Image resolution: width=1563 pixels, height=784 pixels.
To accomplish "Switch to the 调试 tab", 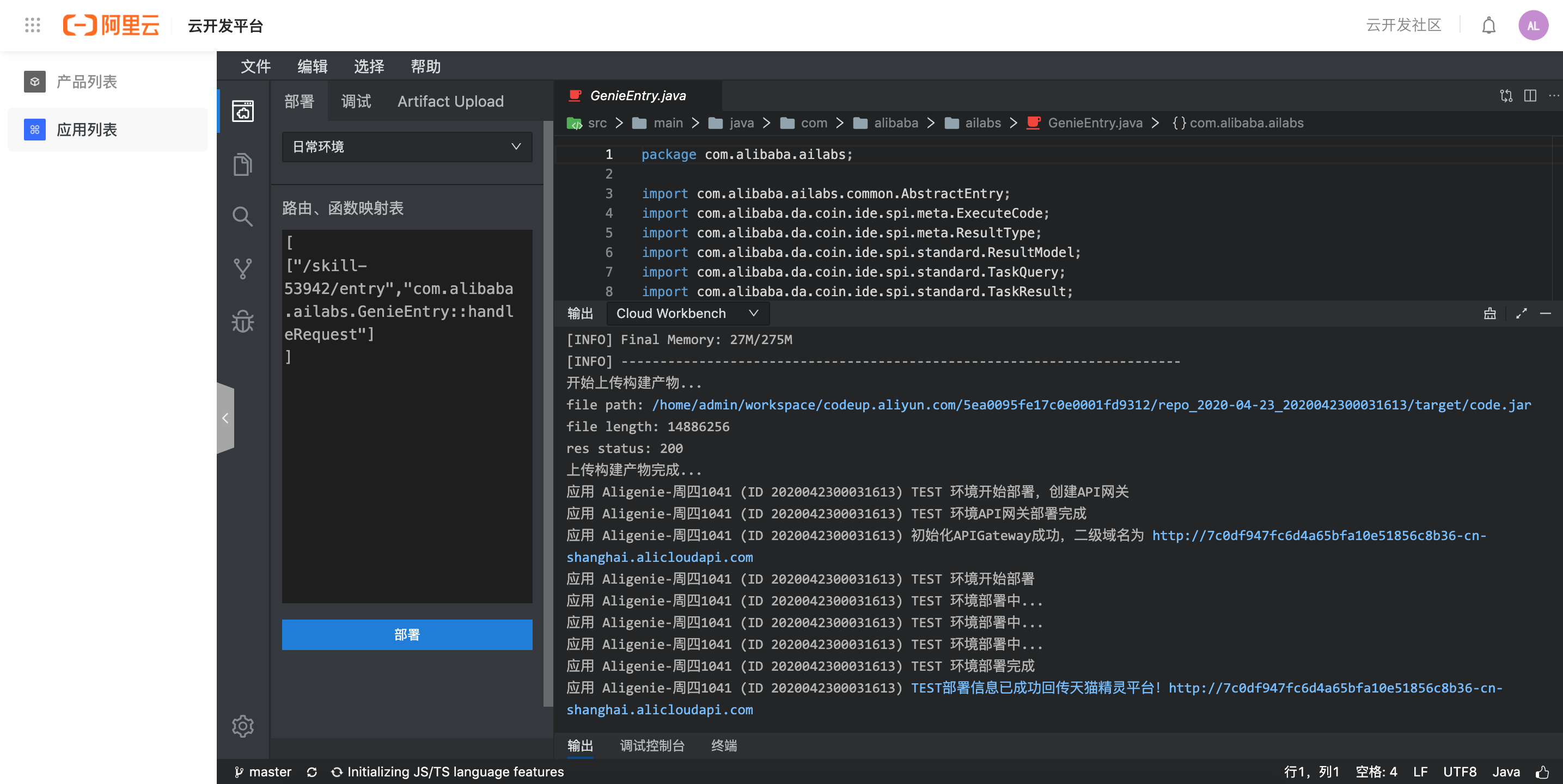I will click(356, 101).
